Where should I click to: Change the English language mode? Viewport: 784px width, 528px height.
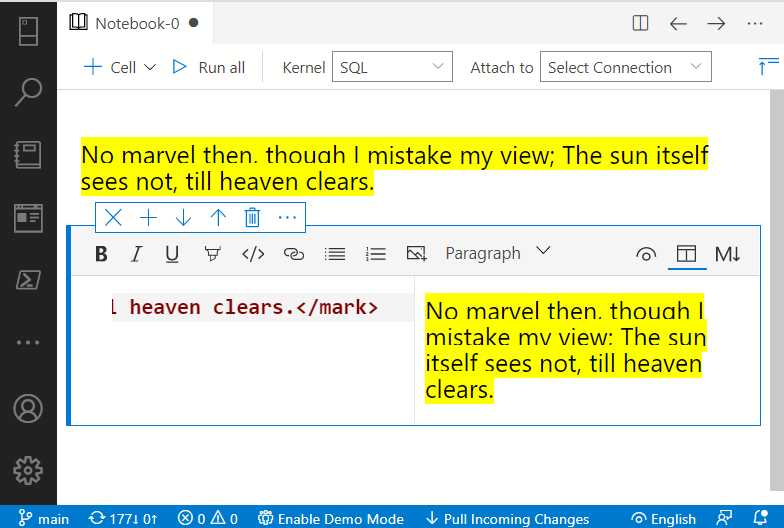point(664,518)
